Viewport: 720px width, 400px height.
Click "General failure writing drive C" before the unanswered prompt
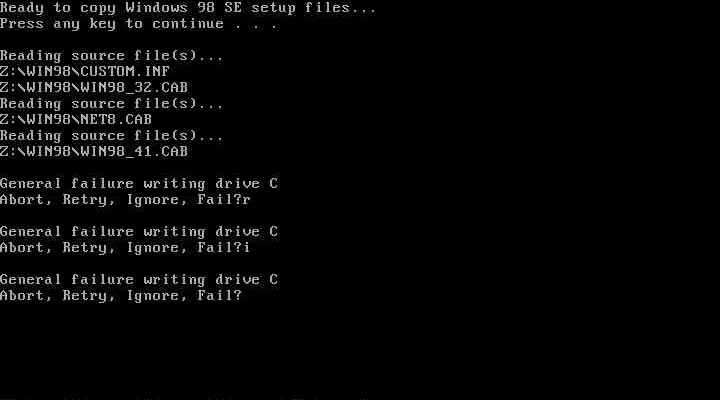tap(139, 280)
